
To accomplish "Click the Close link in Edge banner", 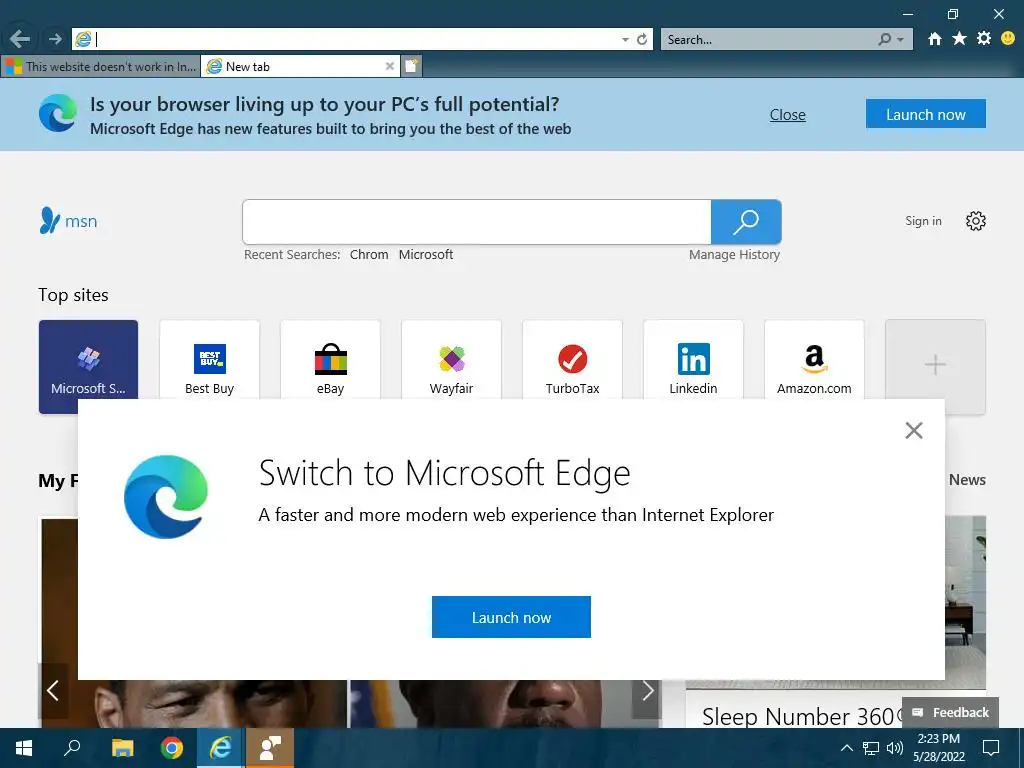I will tap(787, 114).
